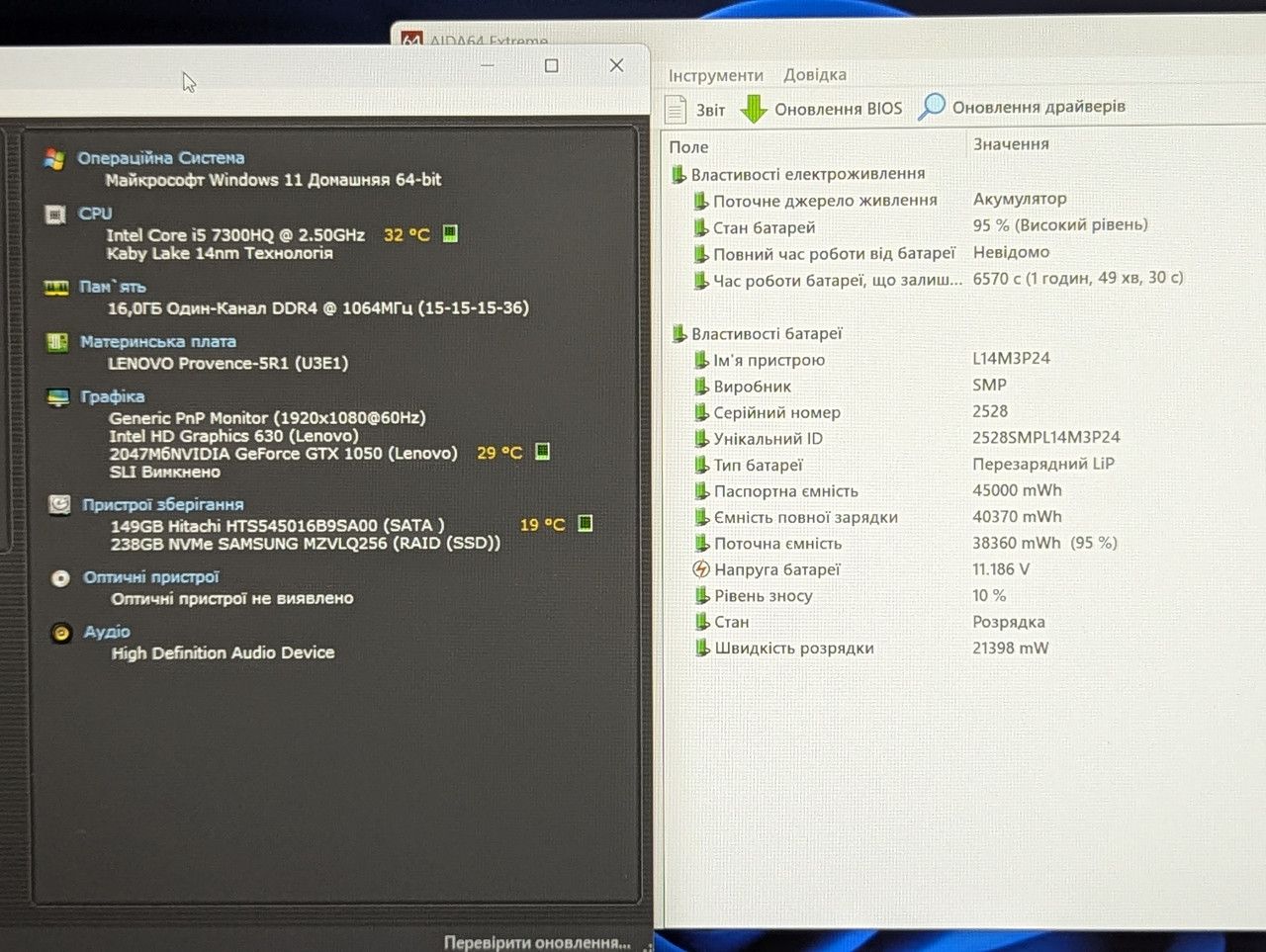Click the Розрядка value

point(1009,622)
